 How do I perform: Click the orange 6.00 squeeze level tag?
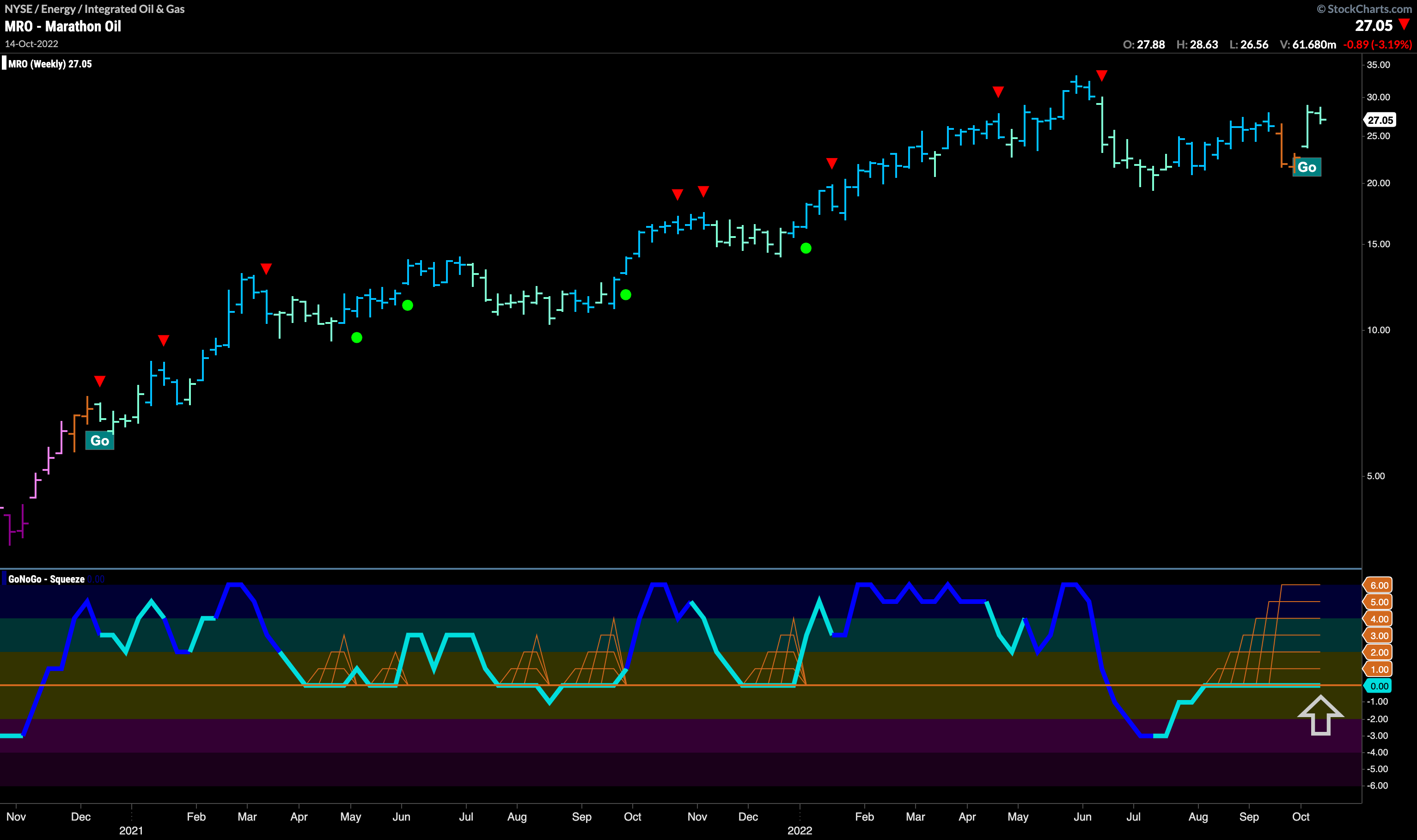pos(1377,585)
